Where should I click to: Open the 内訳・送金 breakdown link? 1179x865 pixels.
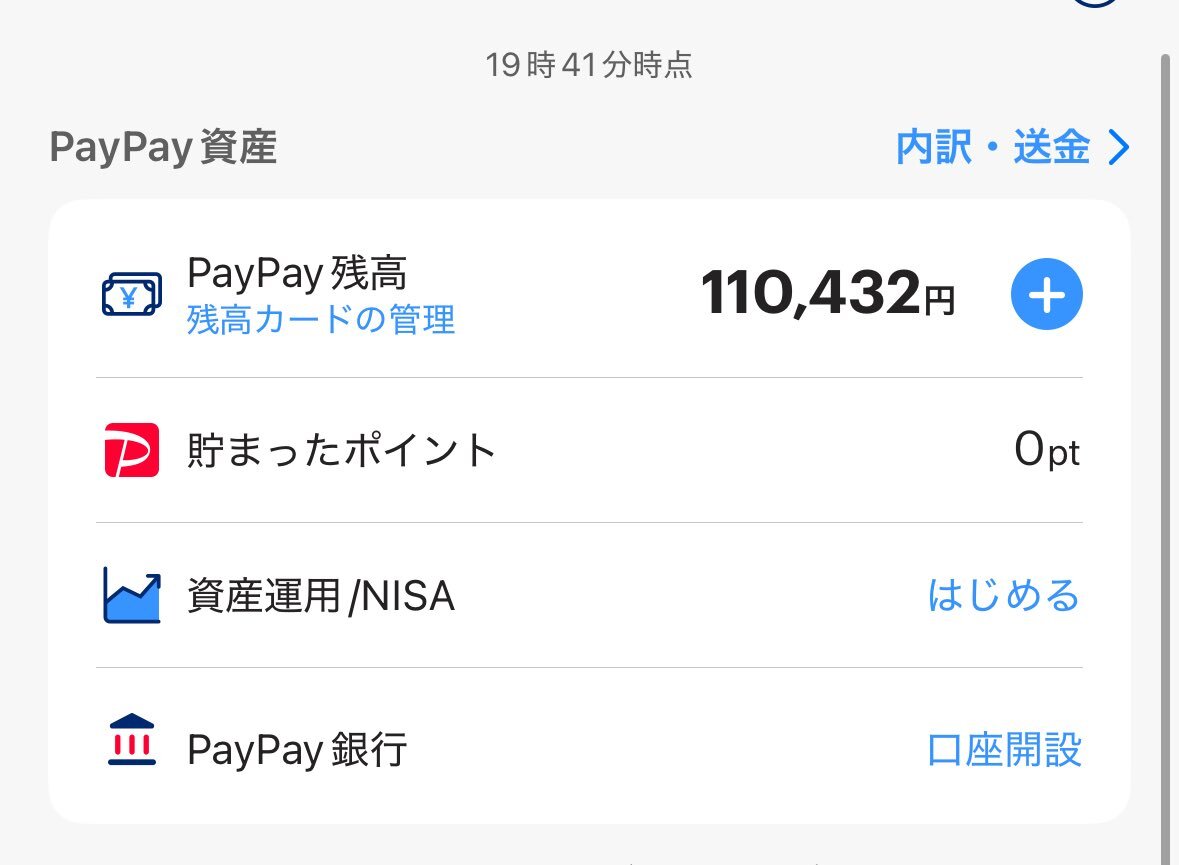[x=992, y=148]
